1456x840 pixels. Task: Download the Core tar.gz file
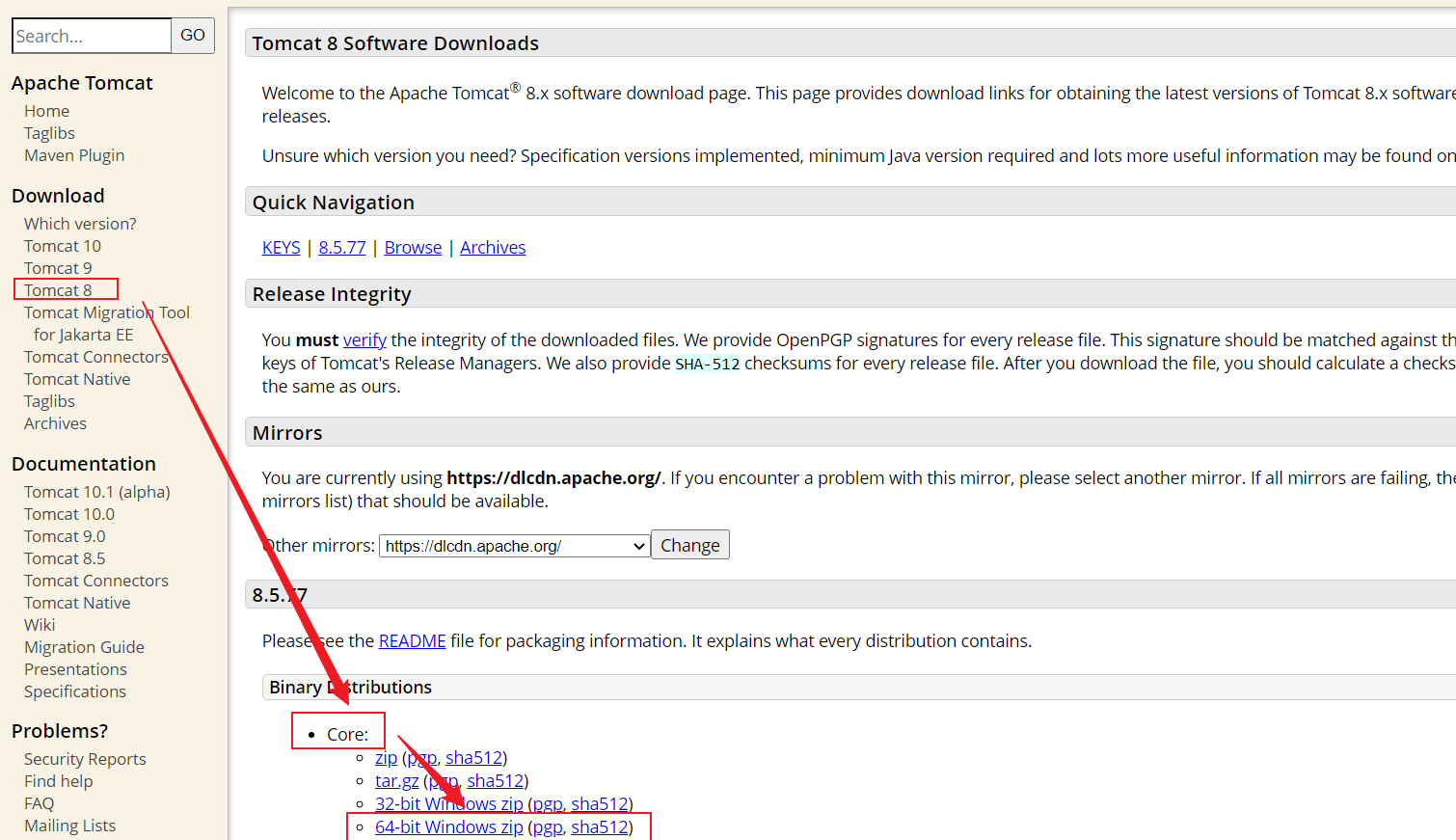pyautogui.click(x=396, y=781)
